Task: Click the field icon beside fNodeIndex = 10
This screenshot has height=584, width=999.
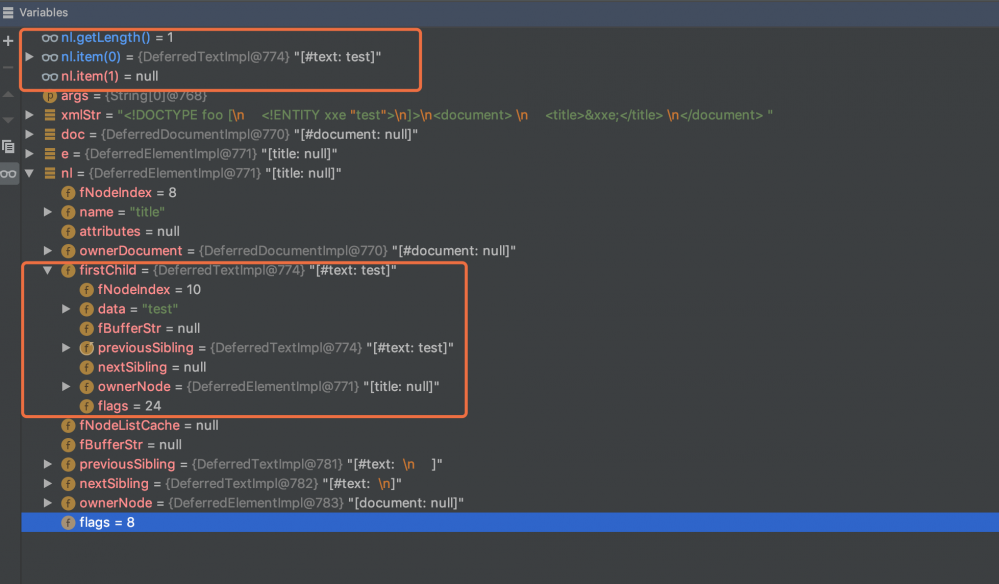Action: coord(87,290)
